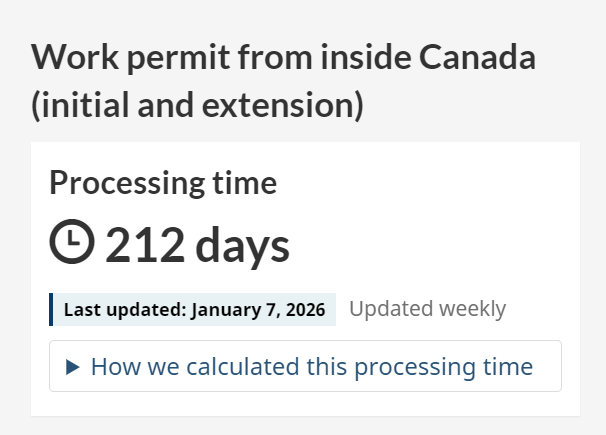
Task: Click the January 7, 2026 date text
Action: tap(257, 310)
